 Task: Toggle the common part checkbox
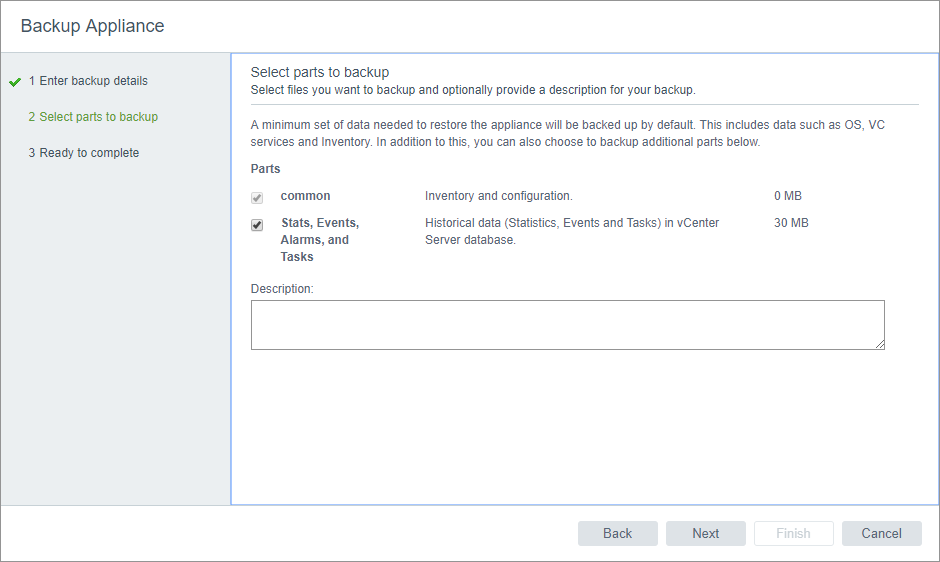[x=257, y=197]
